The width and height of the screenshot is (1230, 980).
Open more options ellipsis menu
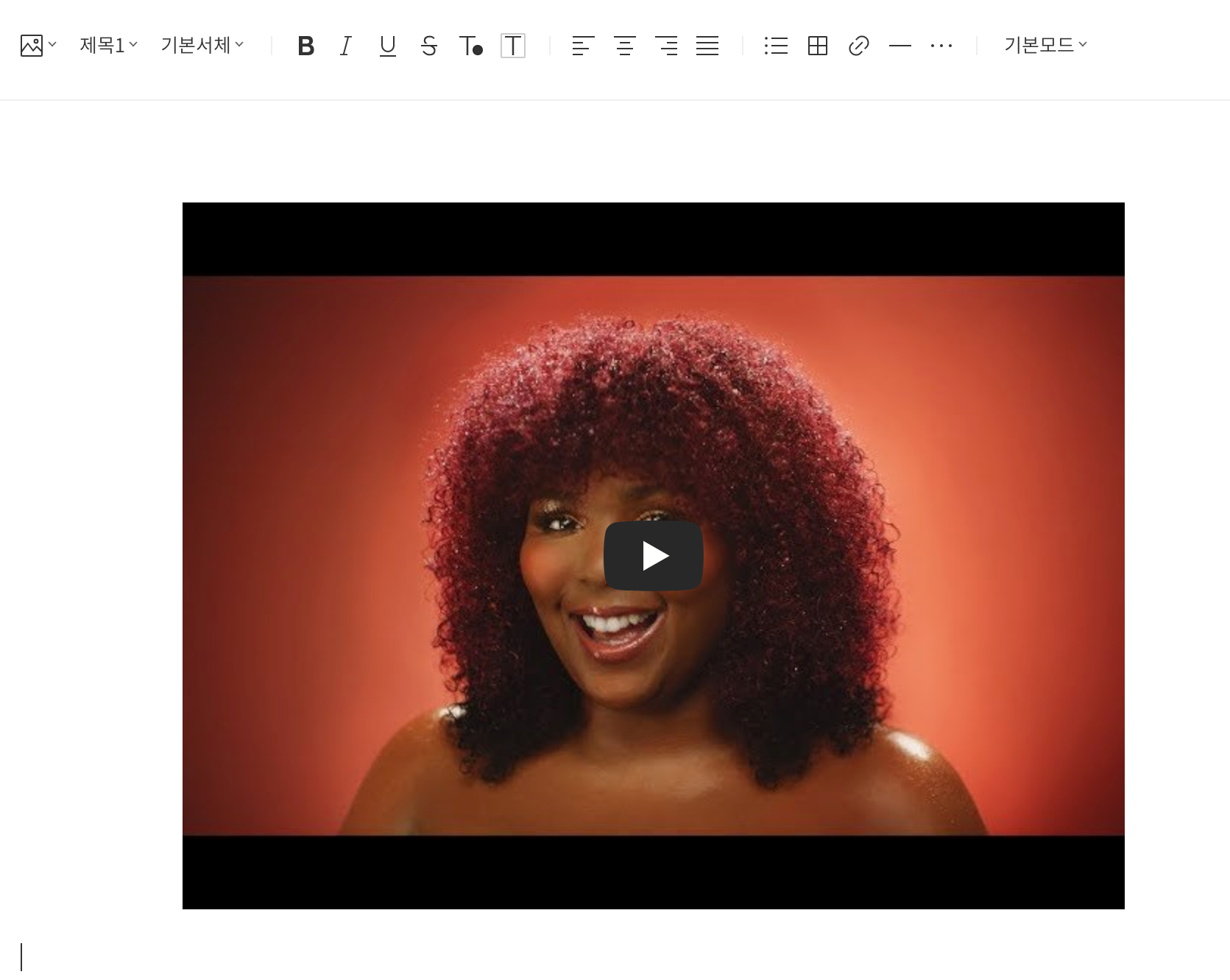pos(941,46)
